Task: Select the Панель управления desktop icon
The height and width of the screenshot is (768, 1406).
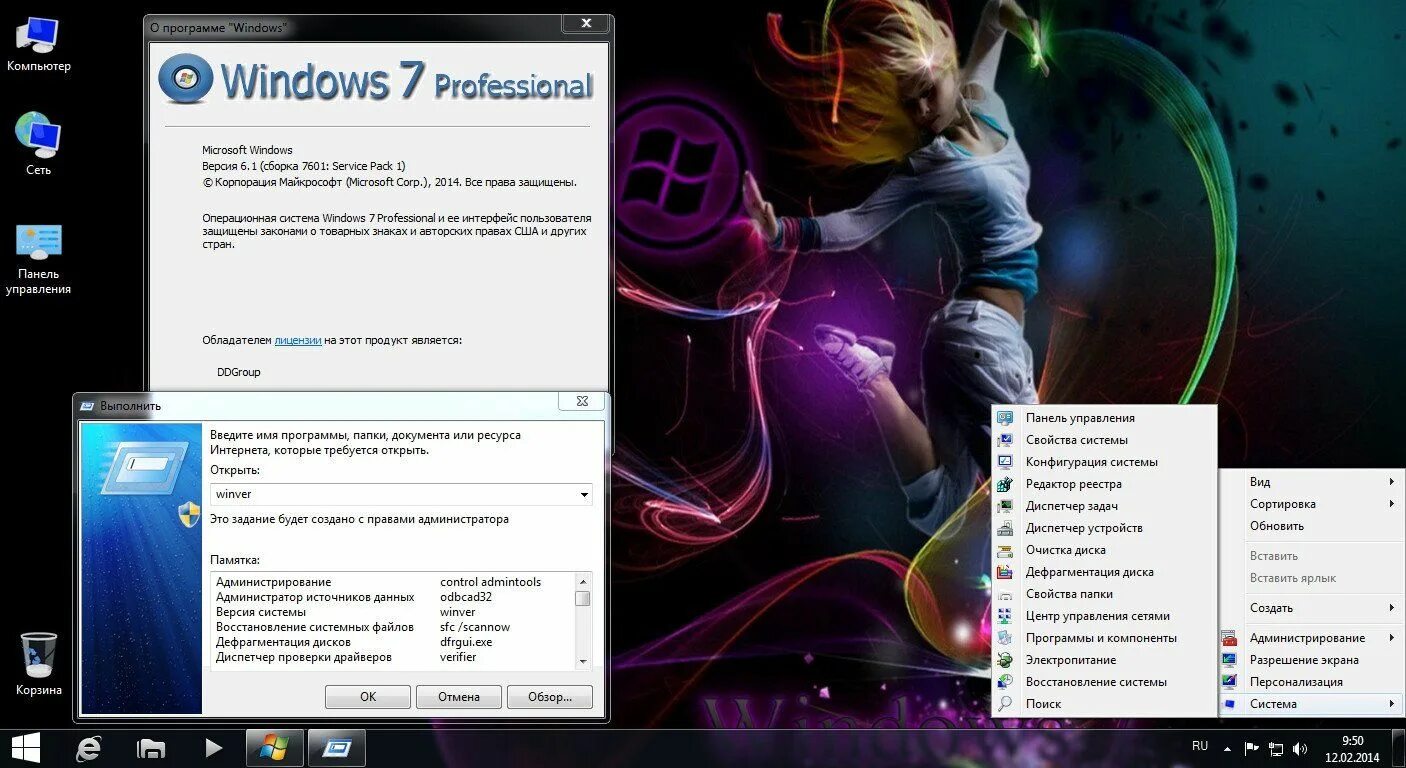Action: [x=38, y=258]
